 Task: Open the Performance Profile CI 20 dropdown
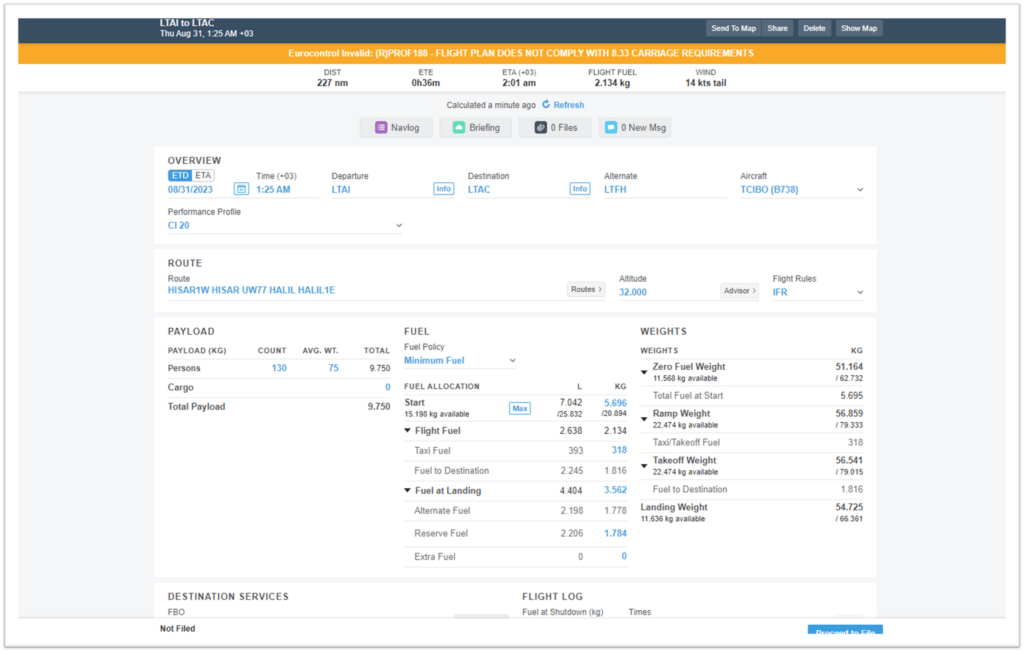pos(285,225)
